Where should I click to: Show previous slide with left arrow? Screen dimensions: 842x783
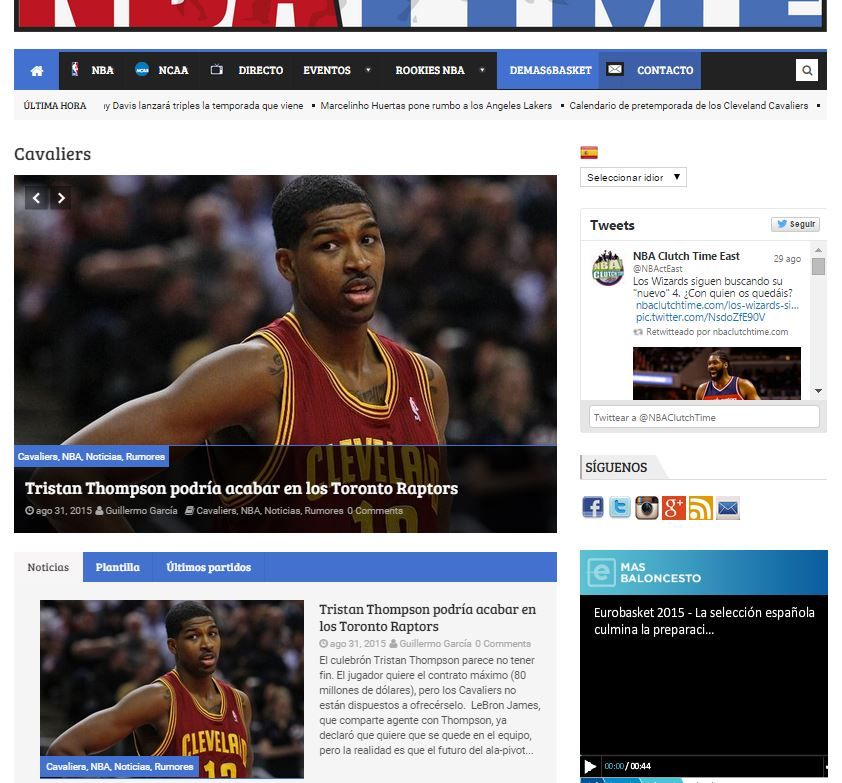37,198
